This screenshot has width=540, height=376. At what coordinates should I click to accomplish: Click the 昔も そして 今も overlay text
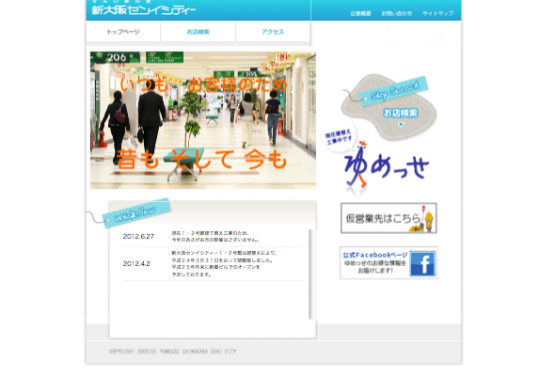202,160
